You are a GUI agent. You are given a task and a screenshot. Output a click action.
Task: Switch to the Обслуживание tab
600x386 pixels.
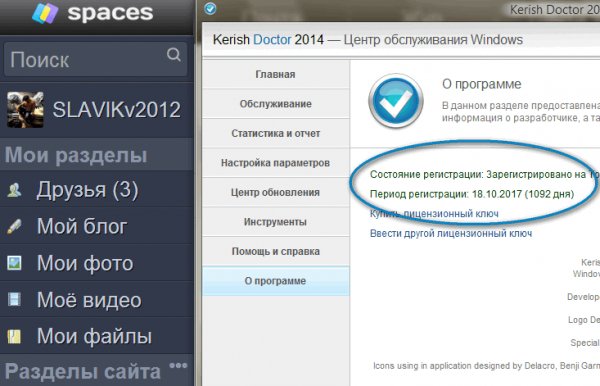click(x=276, y=104)
